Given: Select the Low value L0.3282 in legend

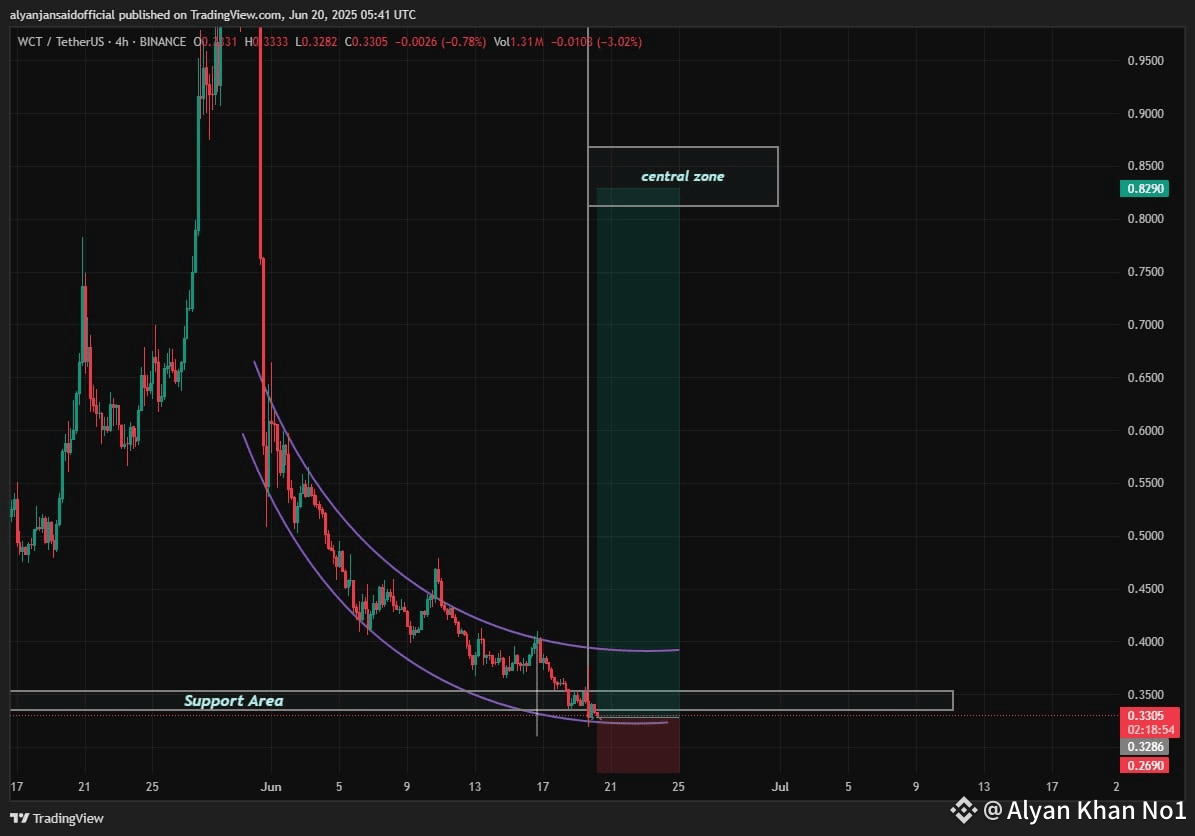Looking at the screenshot, I should click(316, 42).
